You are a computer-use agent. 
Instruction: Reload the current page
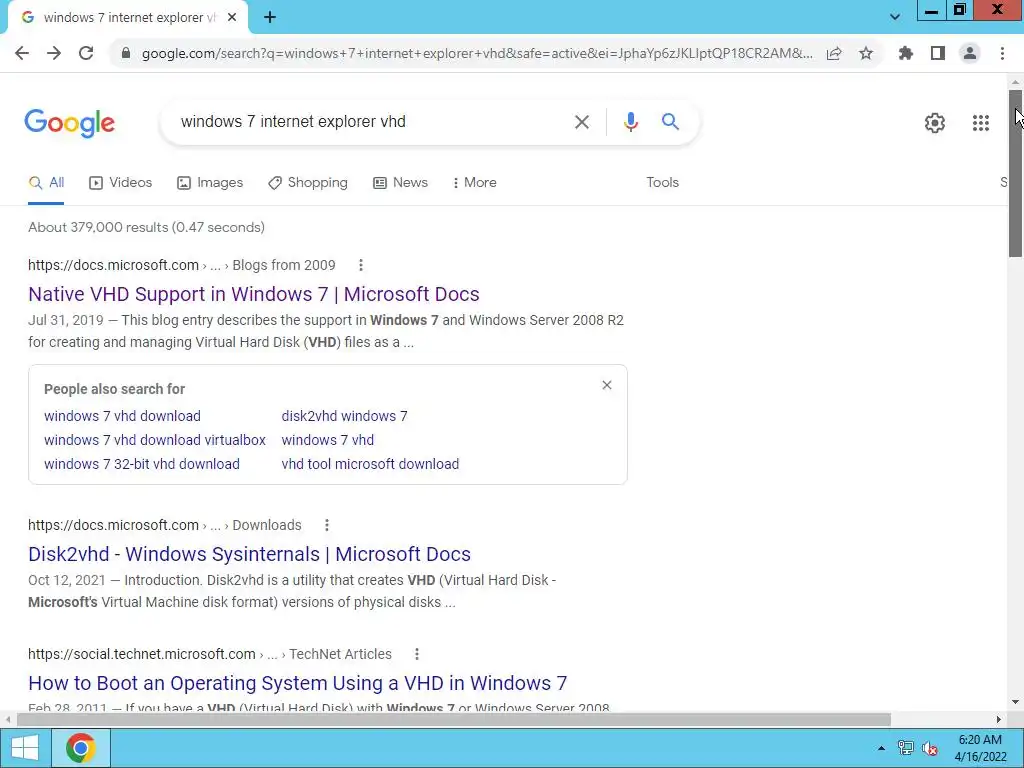[86, 54]
